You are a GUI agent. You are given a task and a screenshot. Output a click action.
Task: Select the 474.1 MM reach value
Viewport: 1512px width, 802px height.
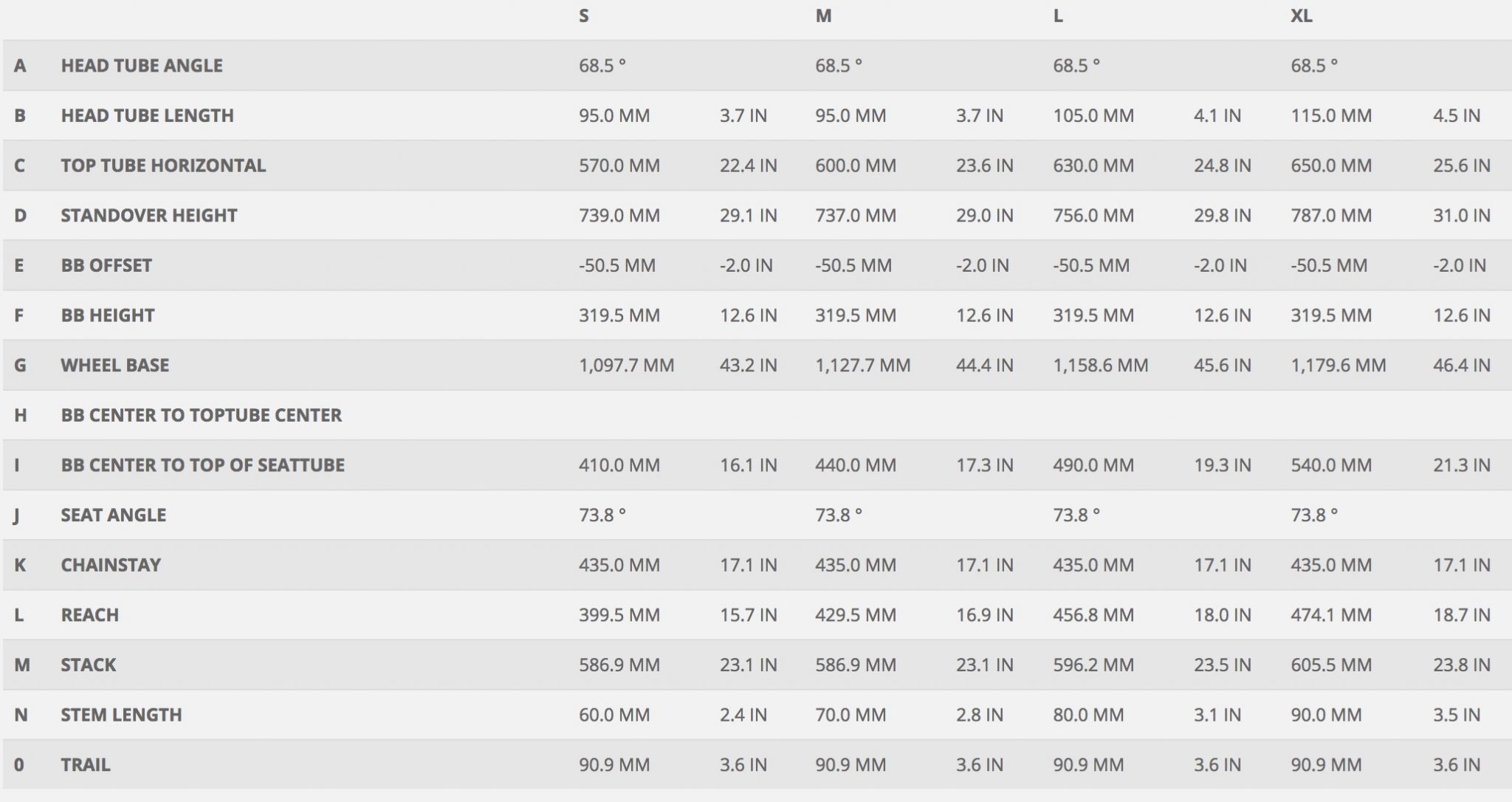coord(1331,615)
